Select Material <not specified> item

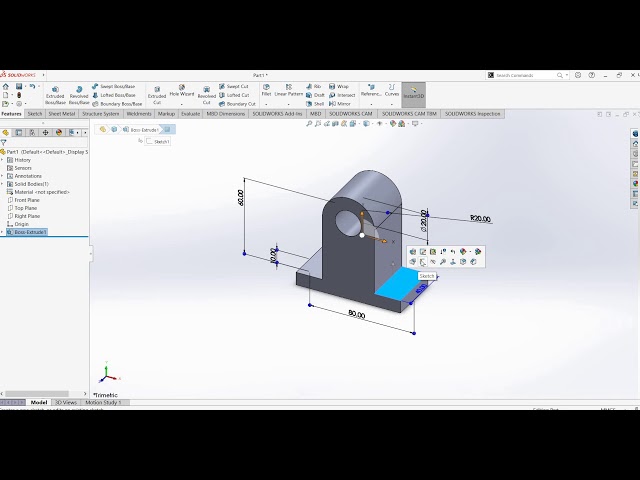(42, 192)
